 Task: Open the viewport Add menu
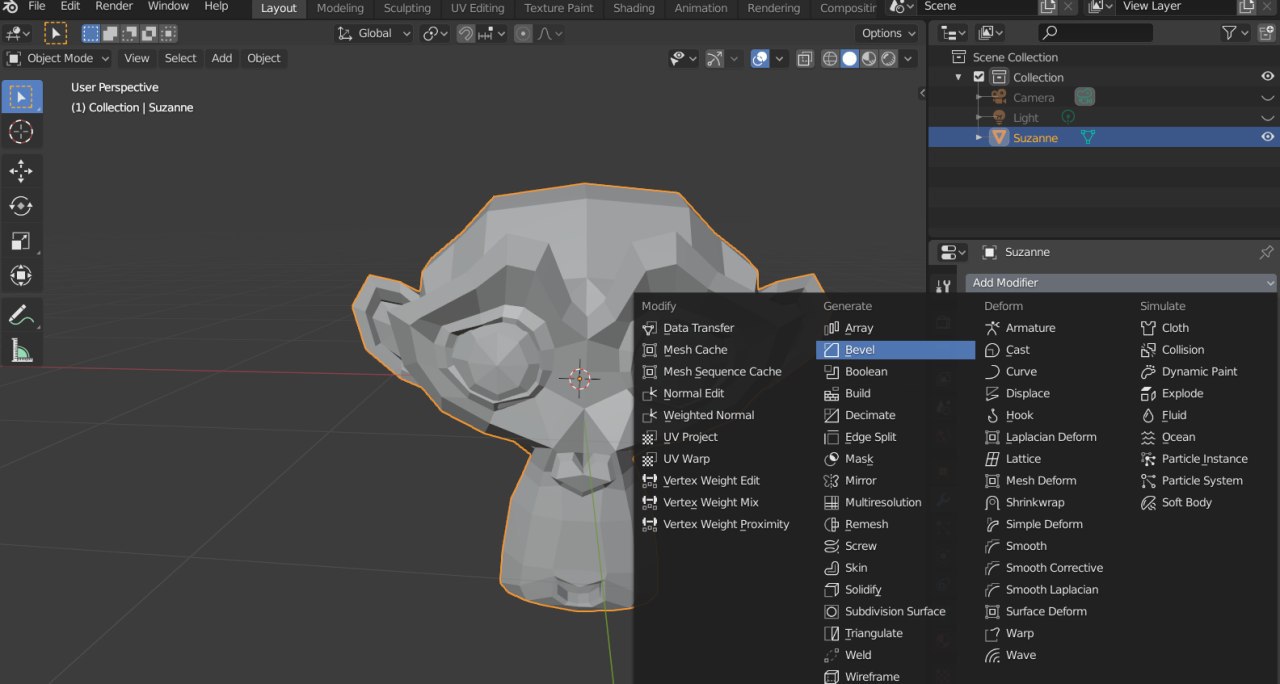click(x=222, y=58)
